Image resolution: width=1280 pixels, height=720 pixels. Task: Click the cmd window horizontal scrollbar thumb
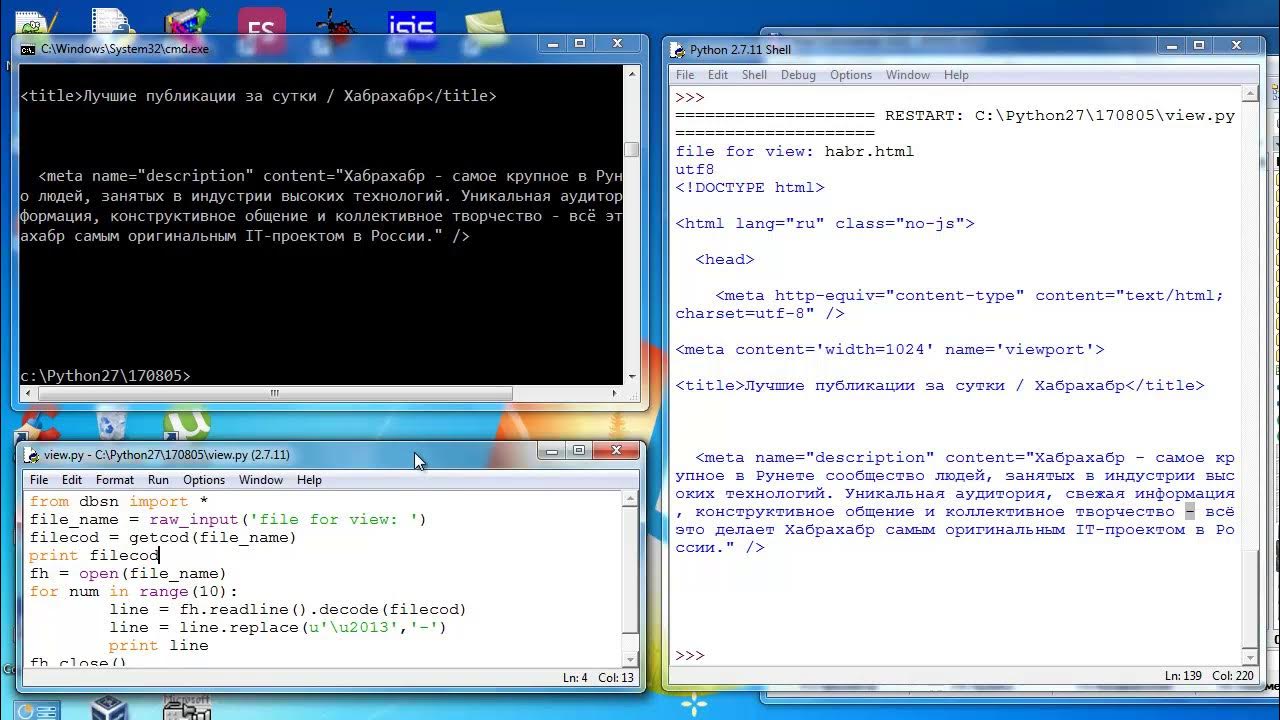(x=273, y=393)
